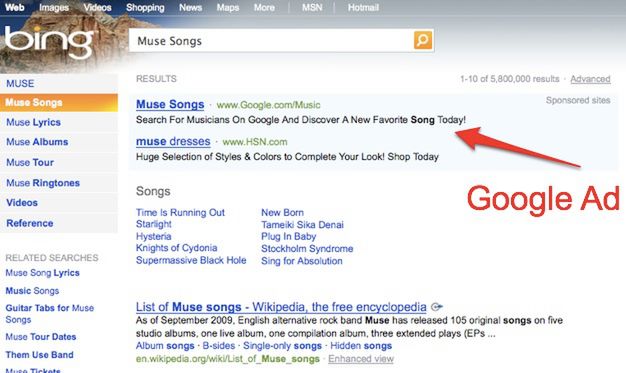This screenshot has height=373, width=626.
Task: Open Supermassive Black Hole song link
Action: [x=191, y=260]
